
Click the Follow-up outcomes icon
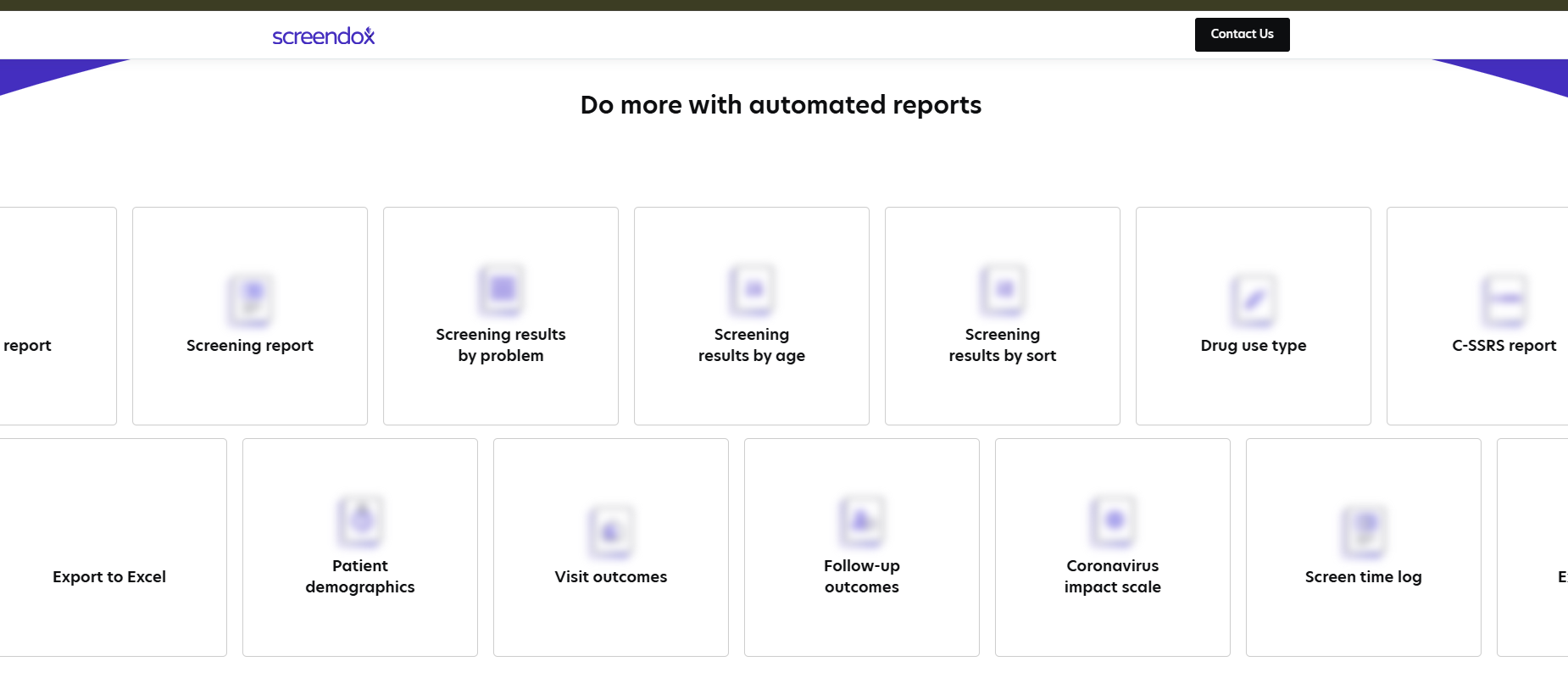pos(862,521)
